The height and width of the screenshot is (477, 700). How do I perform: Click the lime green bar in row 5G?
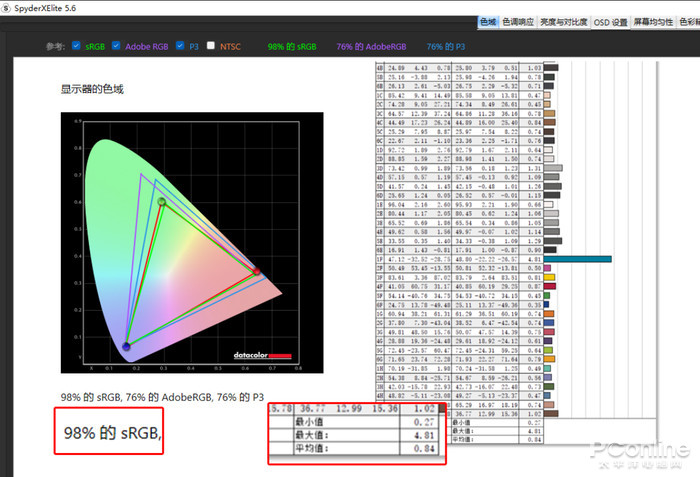click(x=548, y=350)
